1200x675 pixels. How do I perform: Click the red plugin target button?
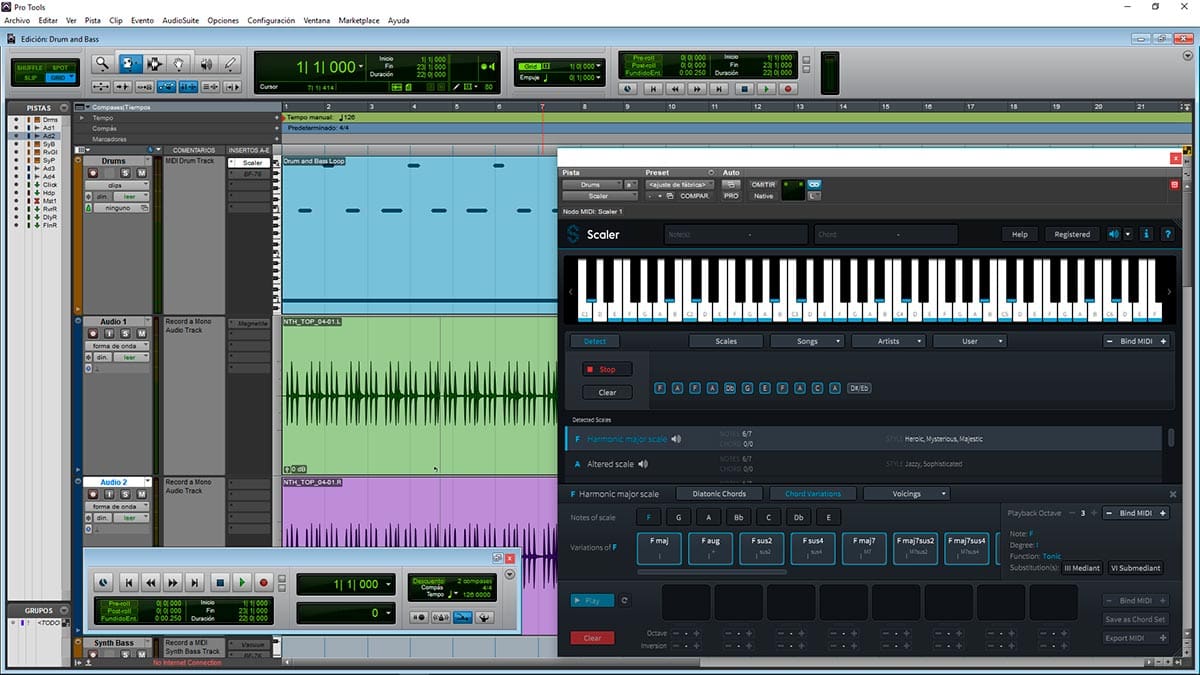[1174, 185]
